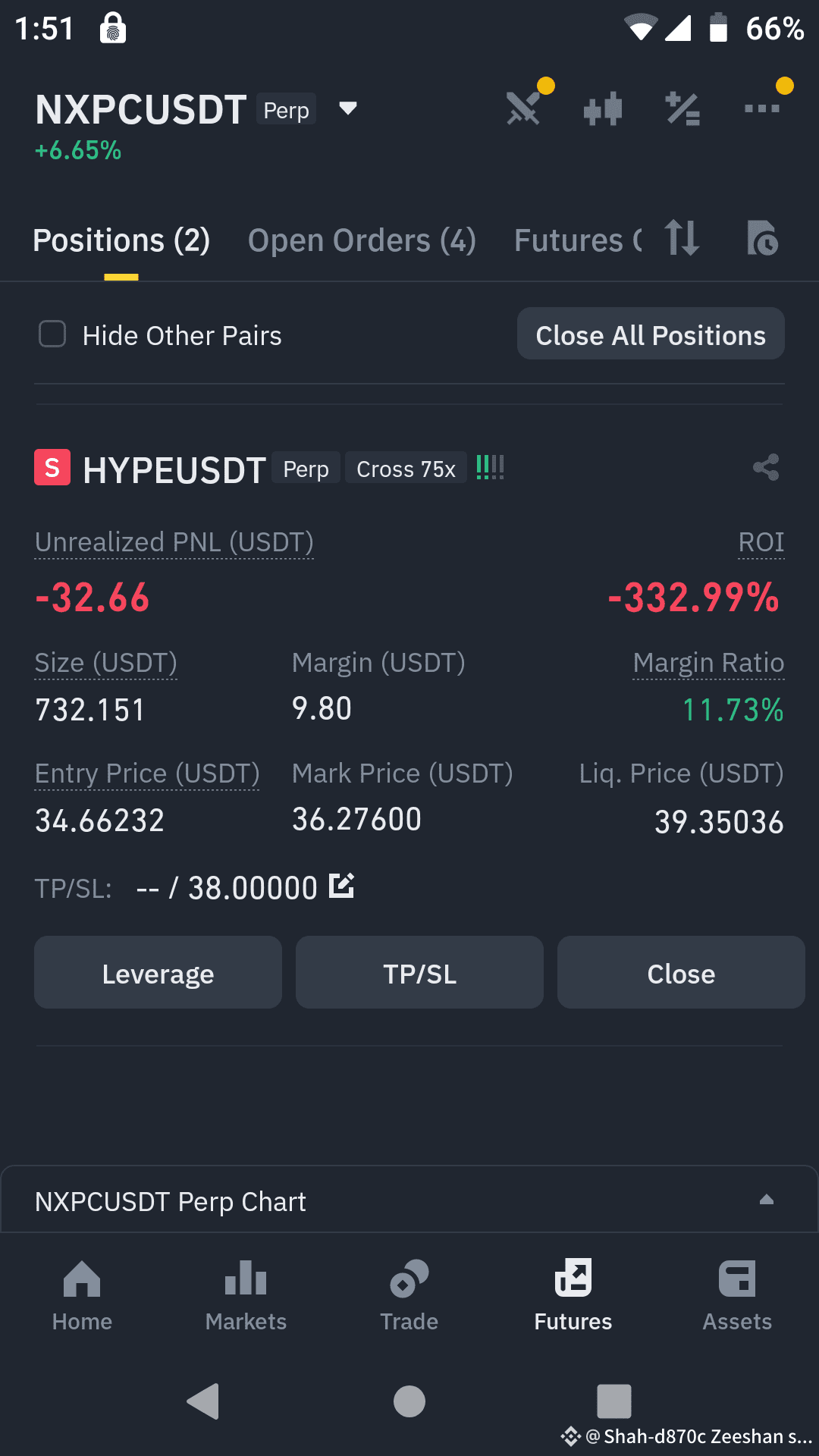Open the candlestick chart icon

604,108
